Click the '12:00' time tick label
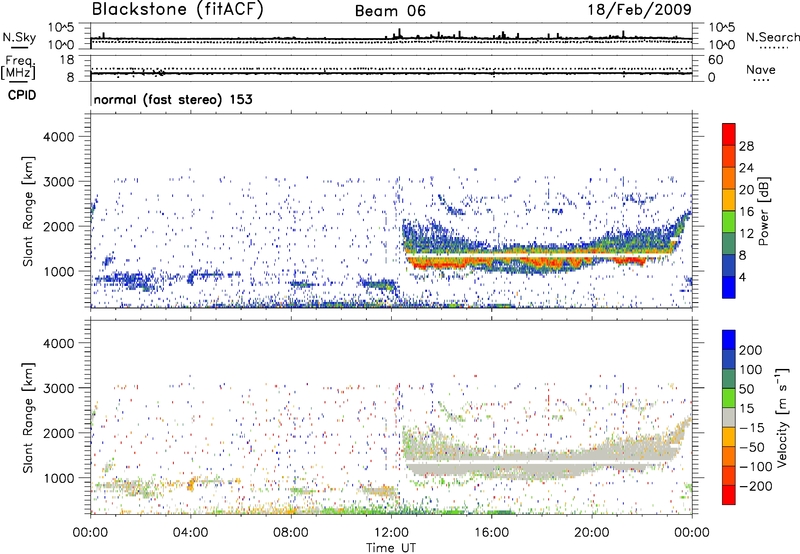Image resolution: width=800 pixels, height=554 pixels. 391,533
